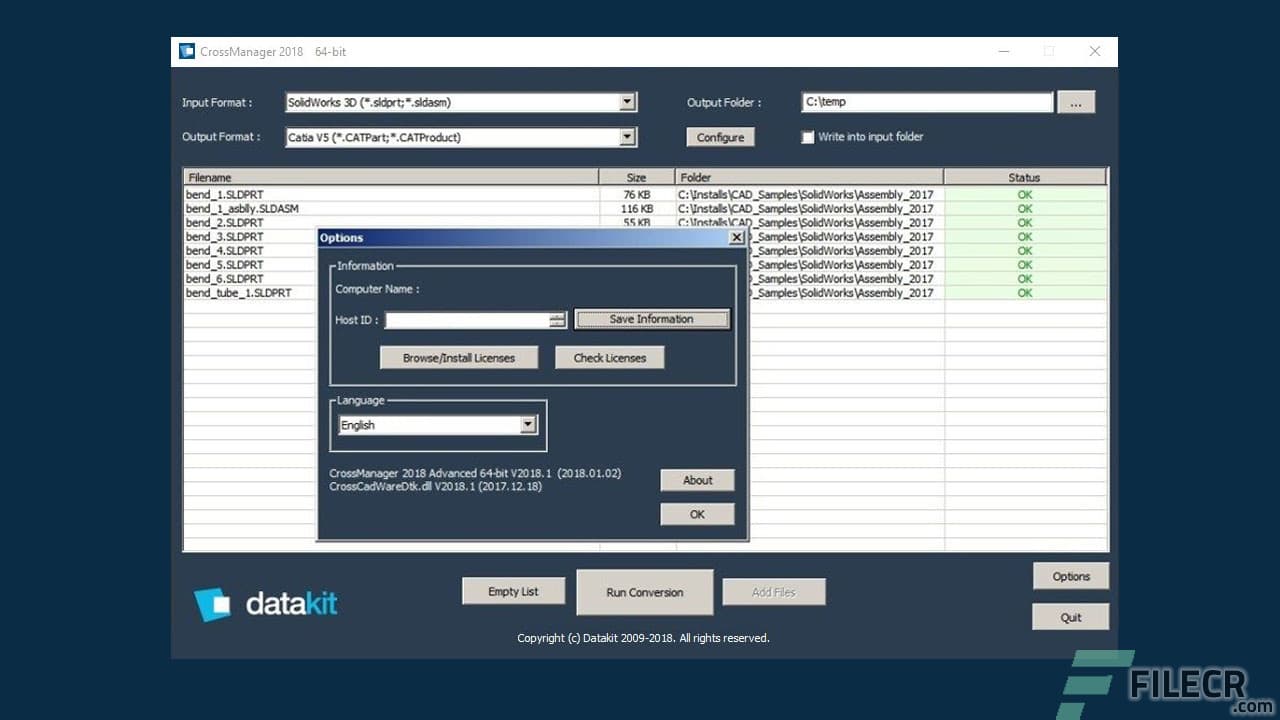Click Empty List to clear files
The height and width of the screenshot is (720, 1280).
point(513,591)
